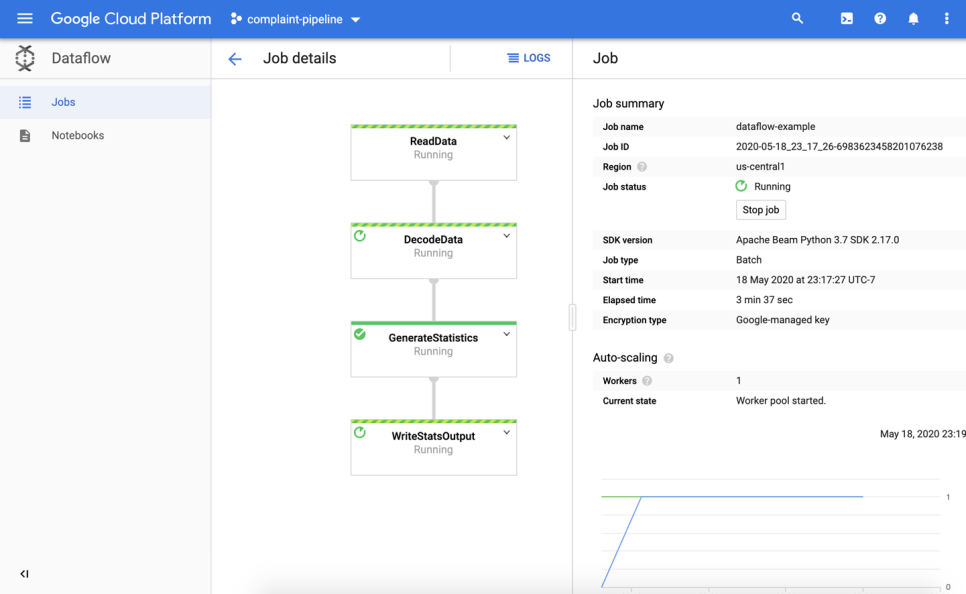Click the SDK version value
The image size is (966, 594).
coord(818,240)
